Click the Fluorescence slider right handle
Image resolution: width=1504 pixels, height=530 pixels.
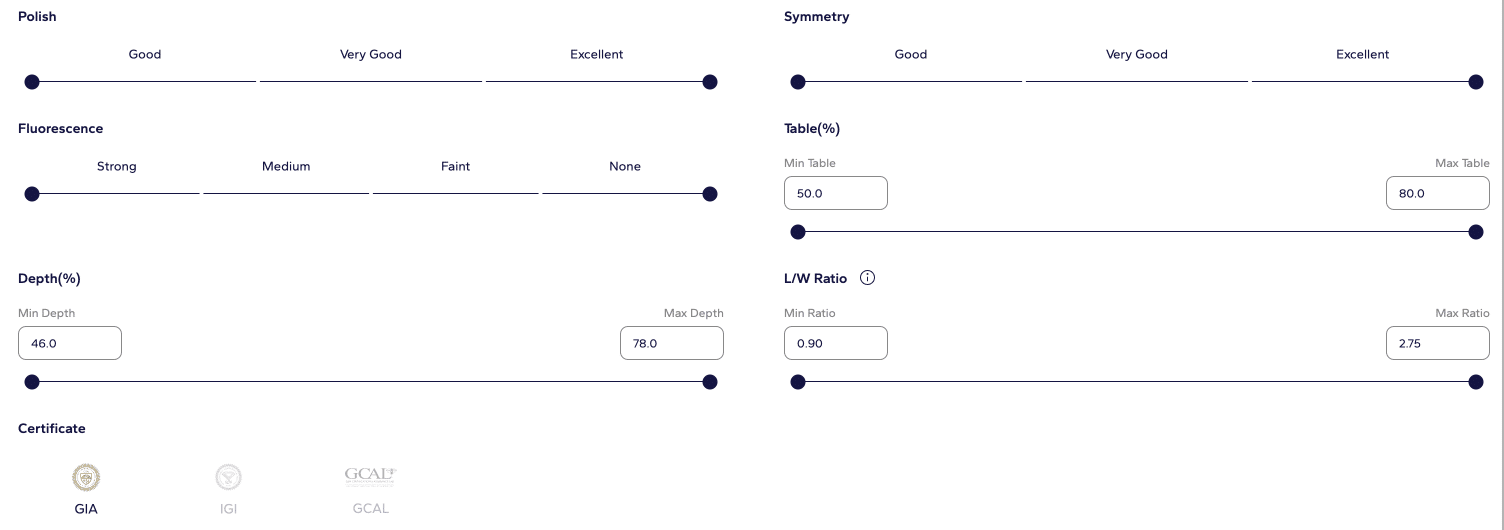tap(710, 194)
